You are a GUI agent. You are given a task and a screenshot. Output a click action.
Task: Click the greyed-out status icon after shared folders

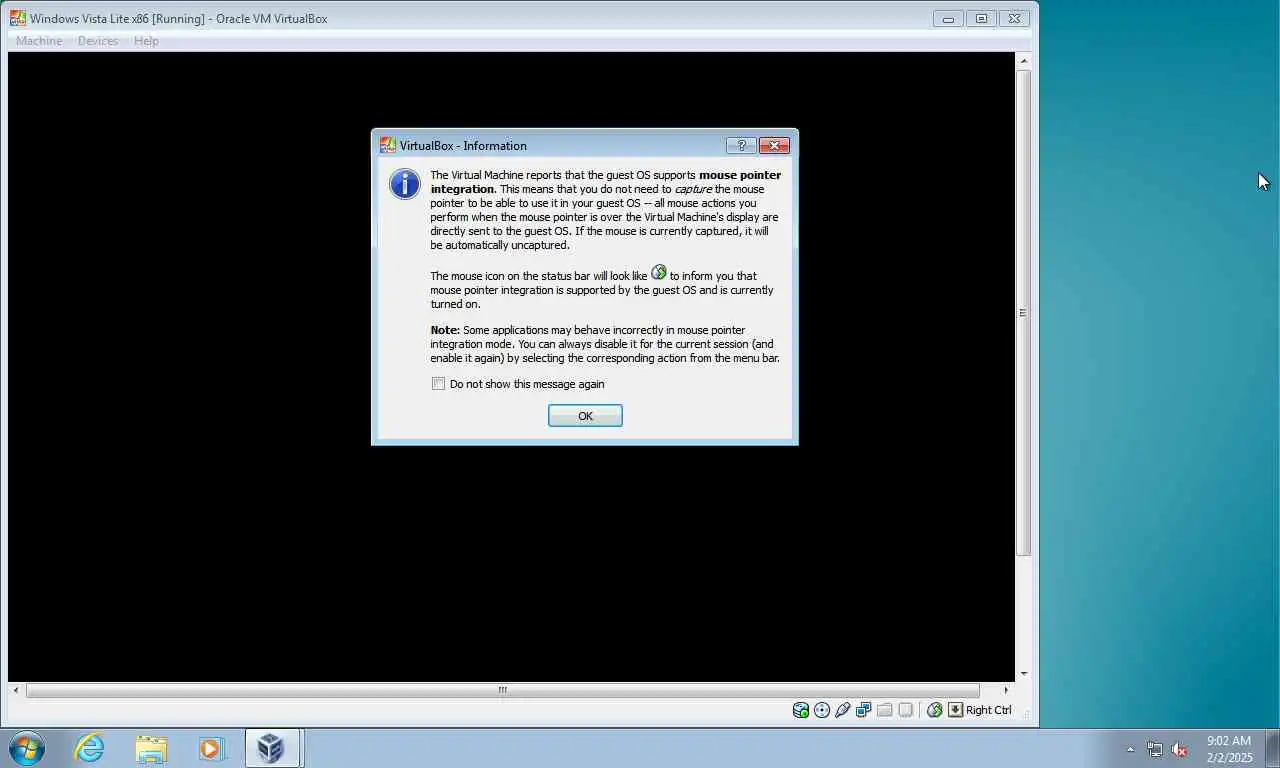click(x=905, y=710)
